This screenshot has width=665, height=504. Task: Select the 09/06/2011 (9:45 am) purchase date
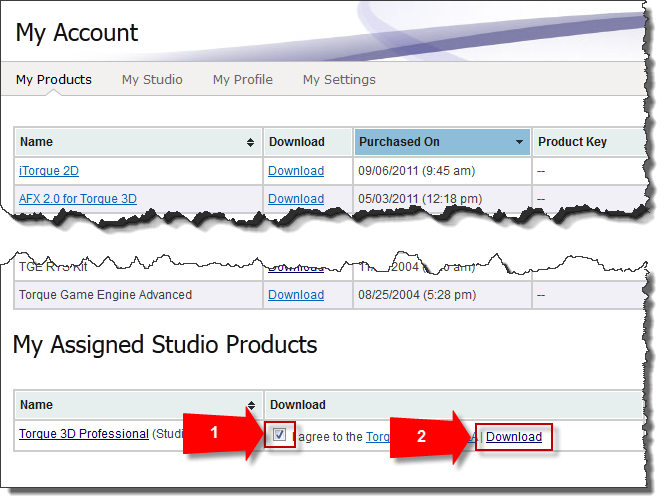(416, 171)
